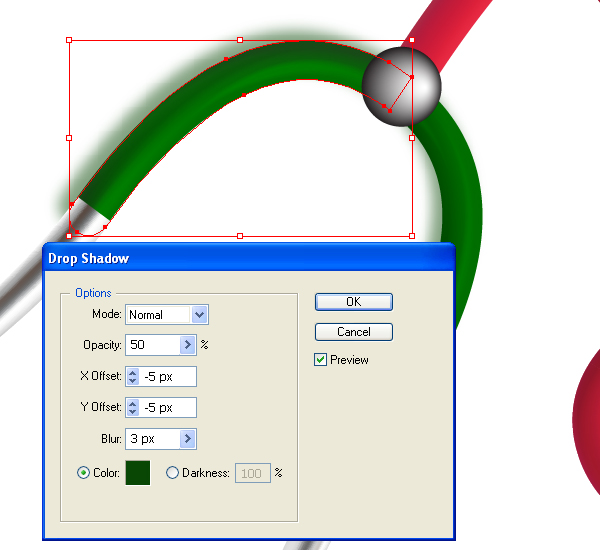Toggle the Preview checkbox
The height and width of the screenshot is (550, 600).
pyautogui.click(x=320, y=360)
